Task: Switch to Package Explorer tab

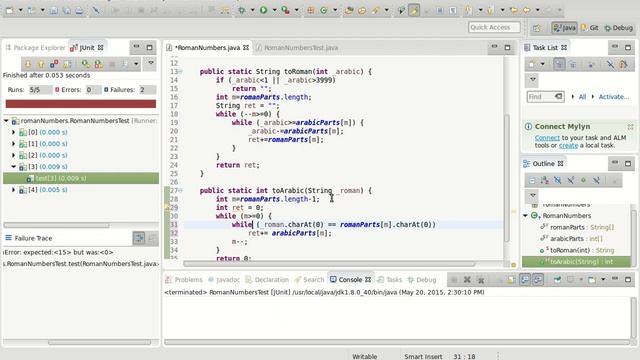Action: [x=35, y=48]
